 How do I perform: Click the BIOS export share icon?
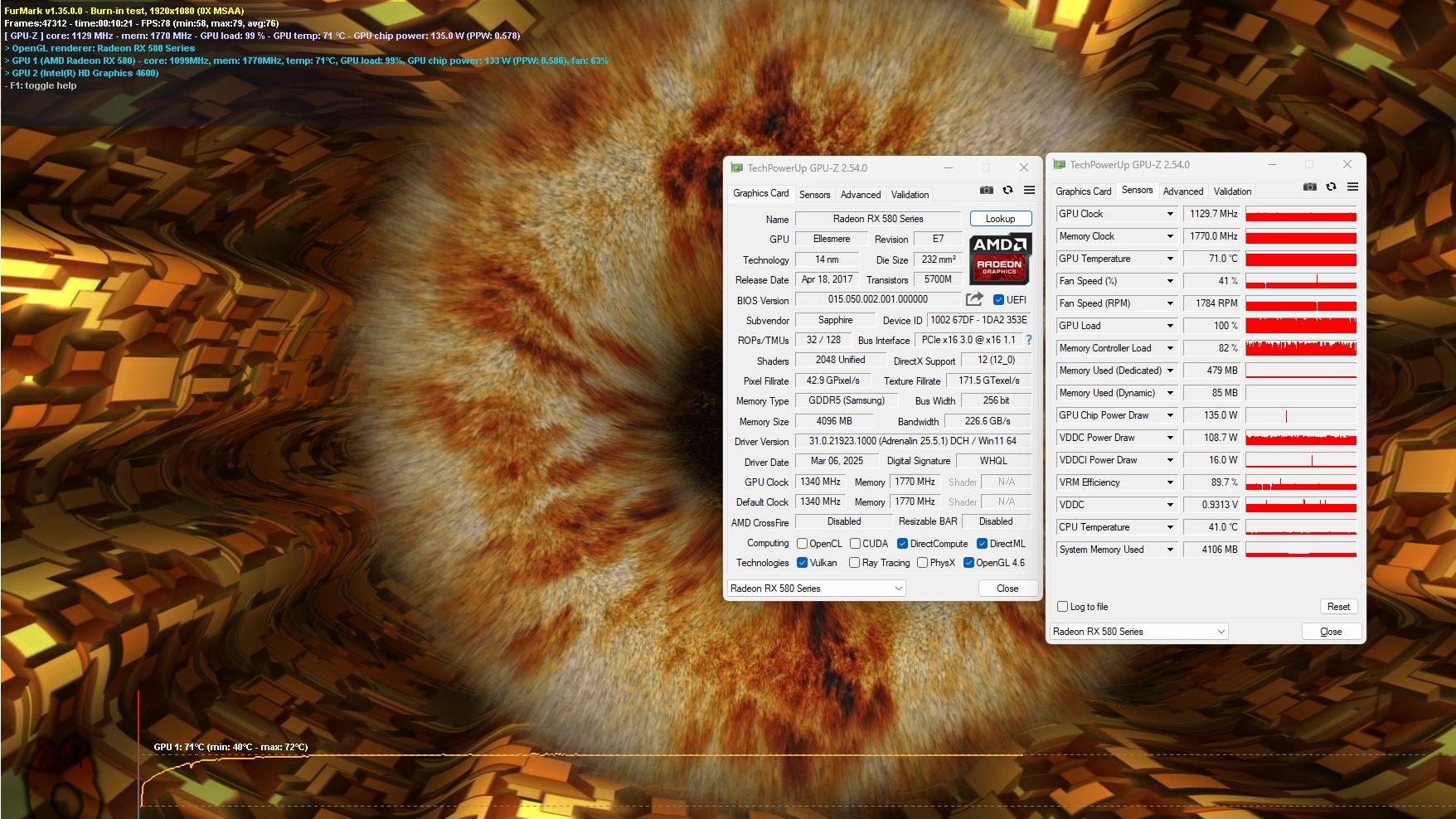point(974,299)
